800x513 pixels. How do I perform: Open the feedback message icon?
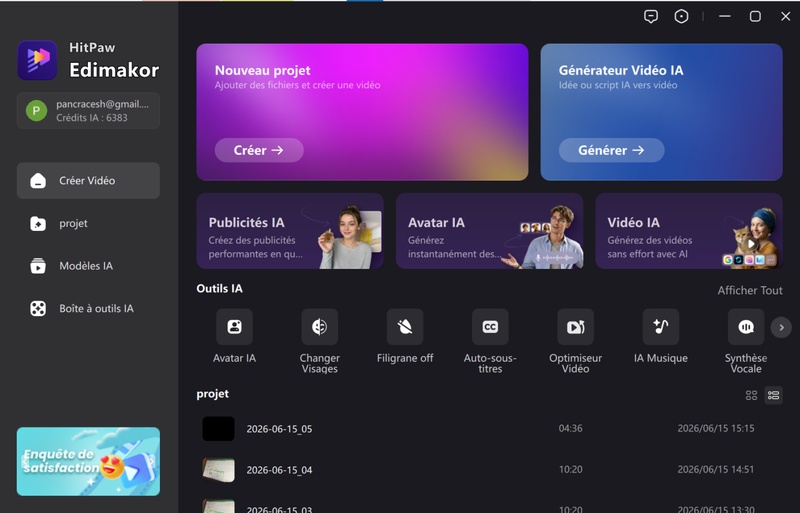click(651, 16)
